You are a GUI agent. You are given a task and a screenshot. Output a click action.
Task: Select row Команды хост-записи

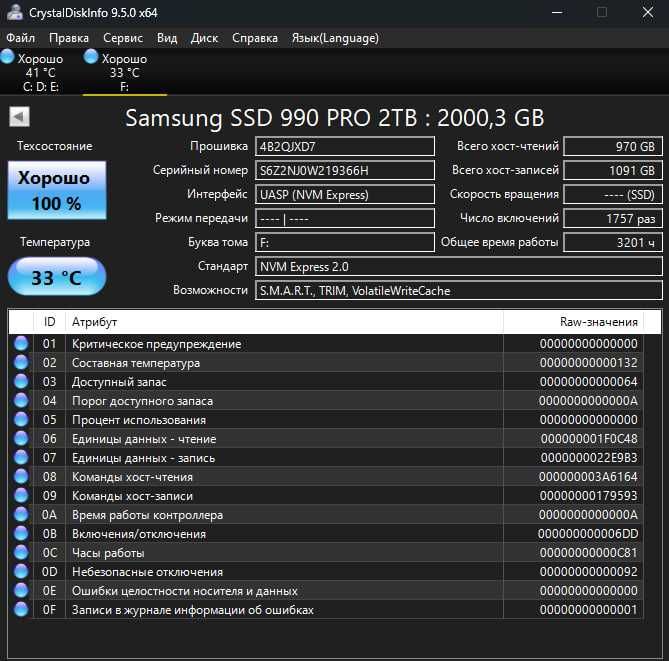326,495
